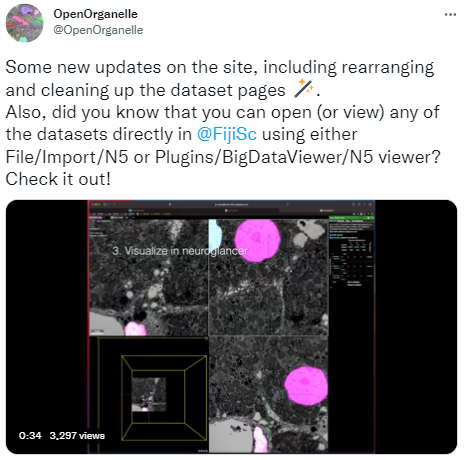Play the embedded neuroglancer video

231,327
